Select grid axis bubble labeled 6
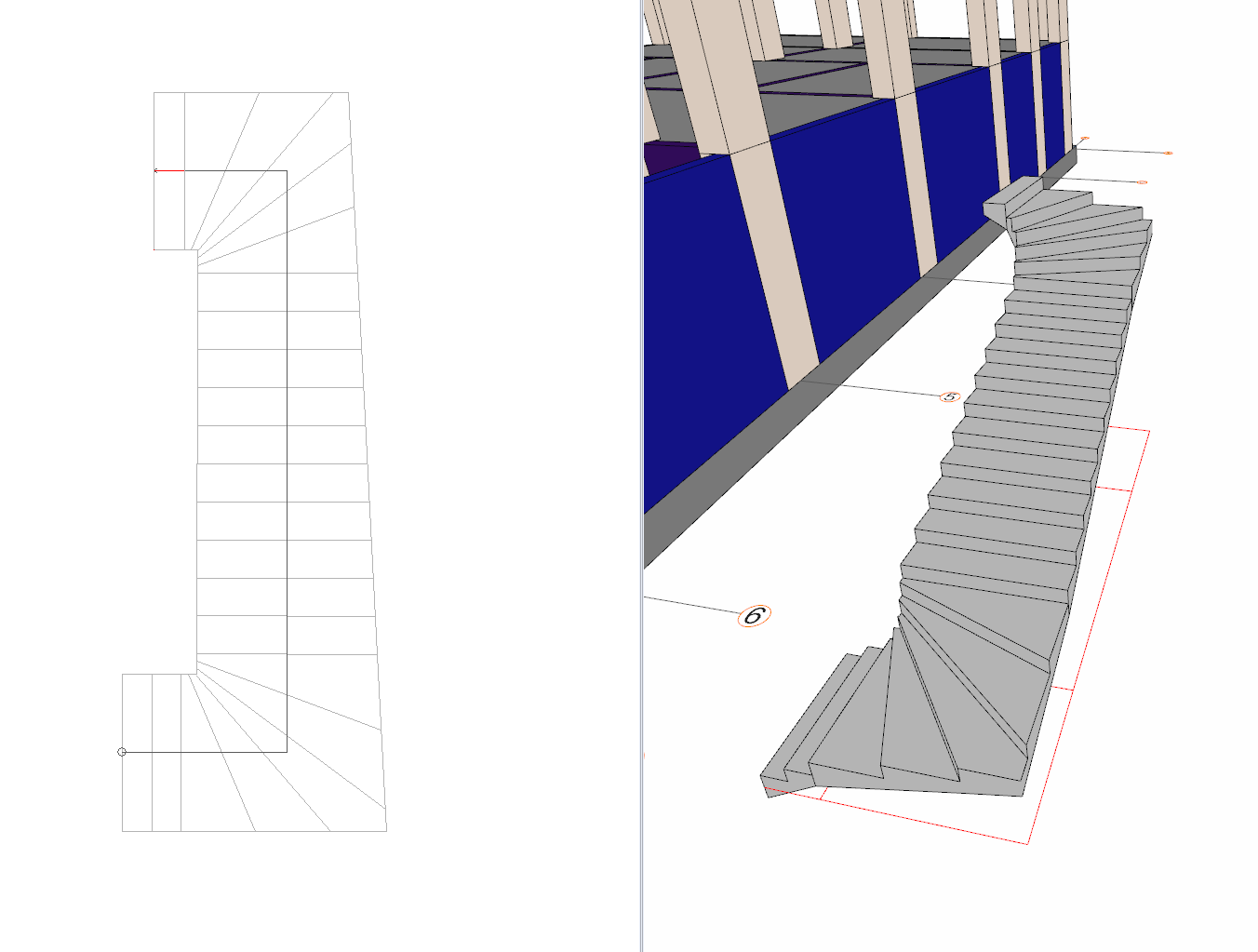This screenshot has height=952, width=1258. pos(755,615)
